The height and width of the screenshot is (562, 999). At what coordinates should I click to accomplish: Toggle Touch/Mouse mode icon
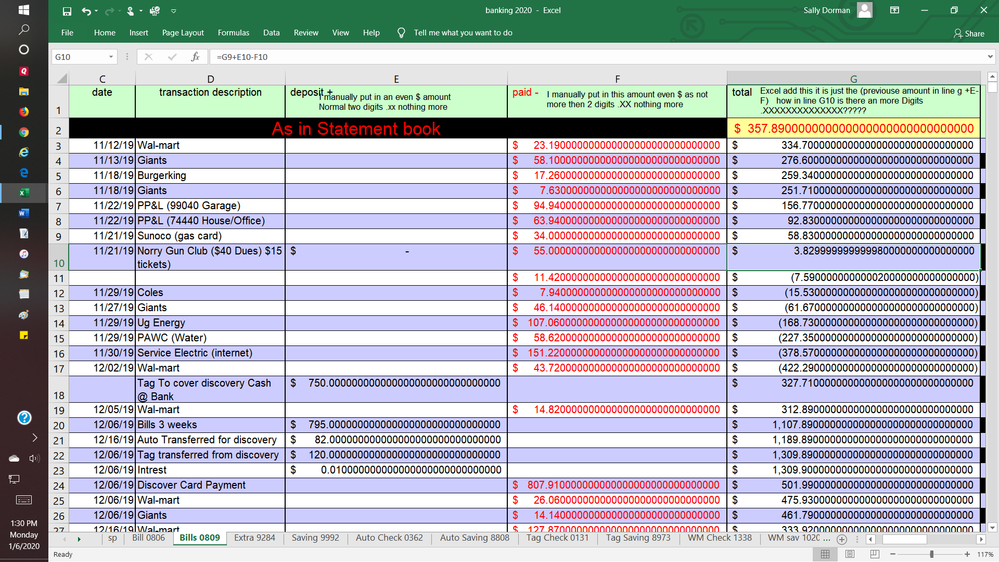pos(130,11)
